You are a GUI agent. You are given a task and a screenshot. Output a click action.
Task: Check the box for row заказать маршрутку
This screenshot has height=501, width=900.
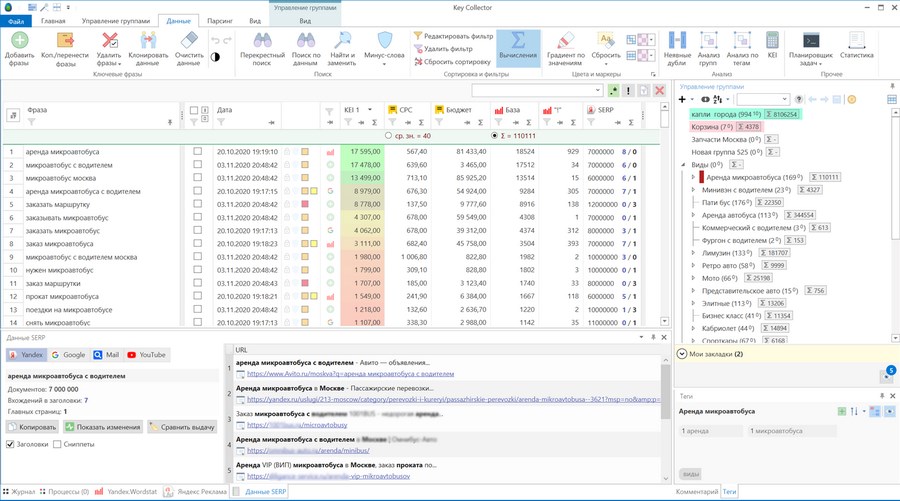point(197,204)
